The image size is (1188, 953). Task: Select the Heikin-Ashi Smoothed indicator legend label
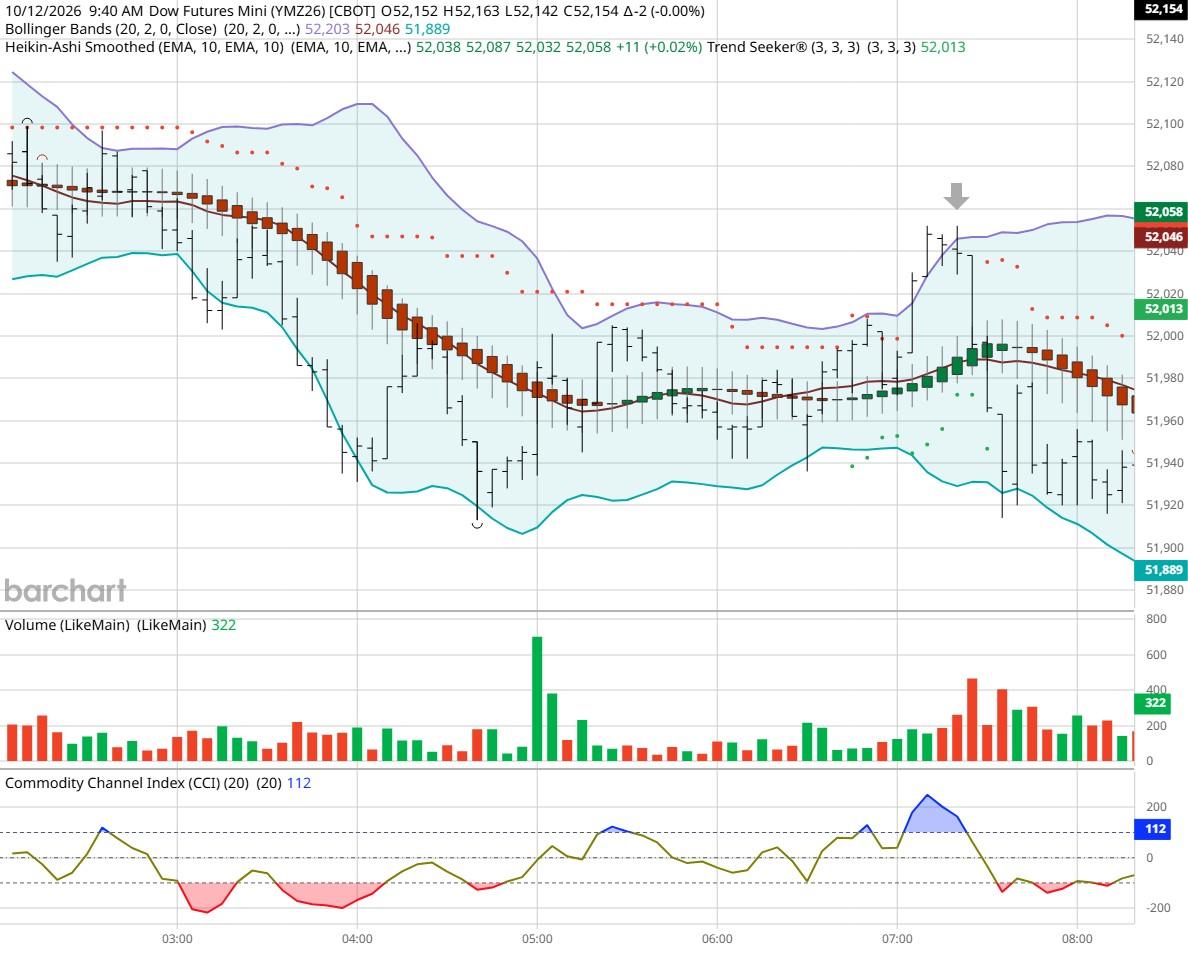145,47
